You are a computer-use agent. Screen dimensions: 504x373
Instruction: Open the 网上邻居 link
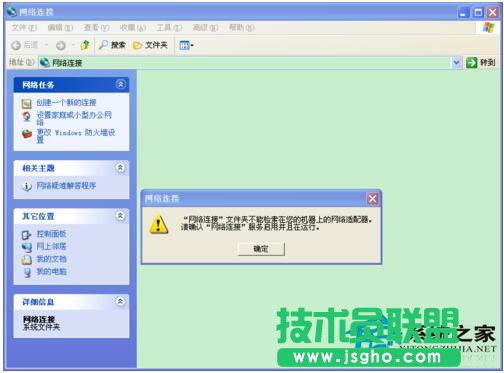click(x=51, y=246)
